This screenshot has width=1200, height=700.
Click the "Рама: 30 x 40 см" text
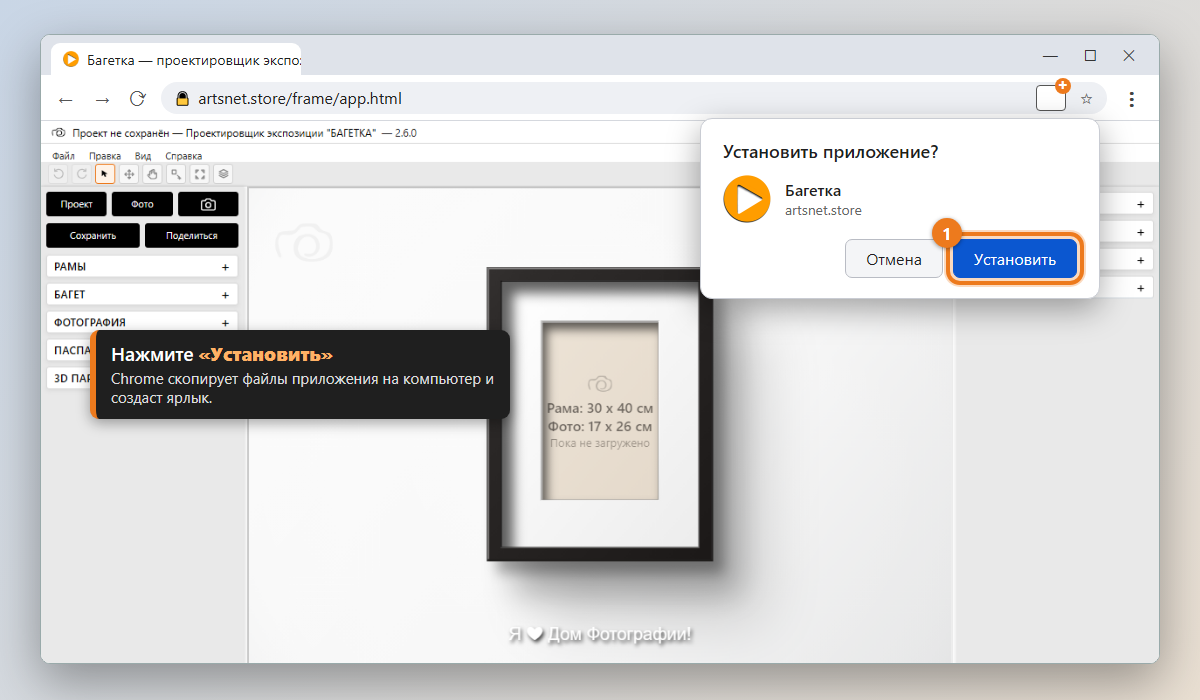(600, 409)
